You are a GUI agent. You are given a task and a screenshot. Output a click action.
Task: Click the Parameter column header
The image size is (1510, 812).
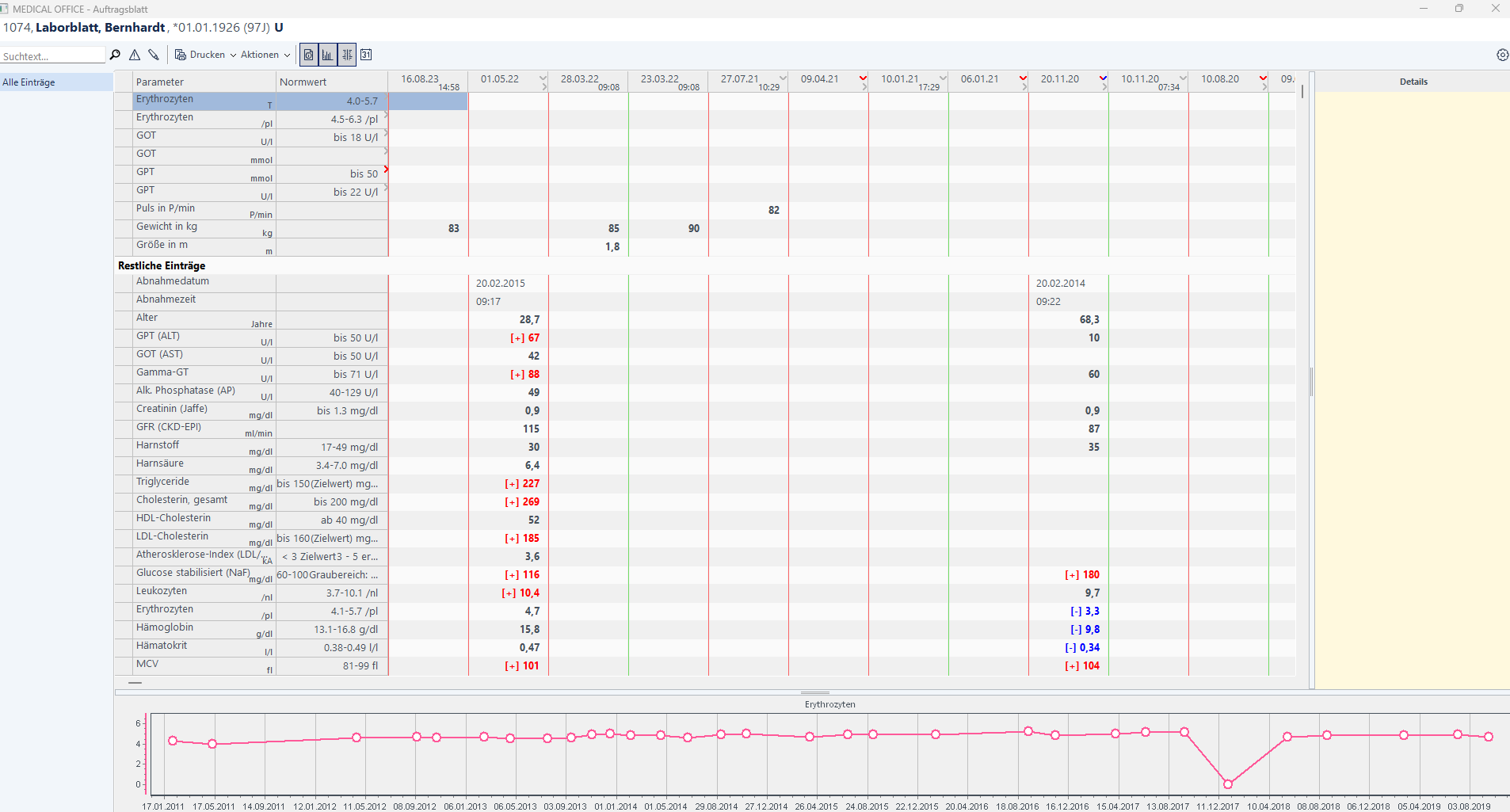[x=204, y=82]
